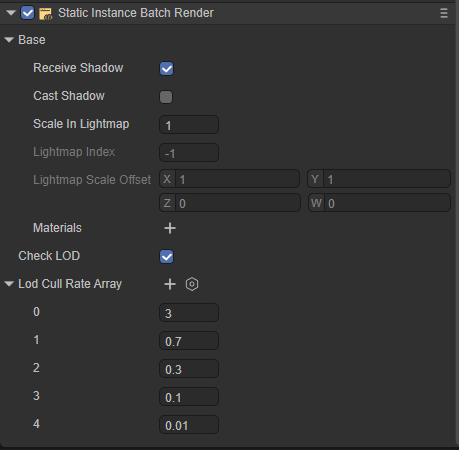Click the Materials property label
Viewport: 459px width, 450px height.
coord(57,228)
